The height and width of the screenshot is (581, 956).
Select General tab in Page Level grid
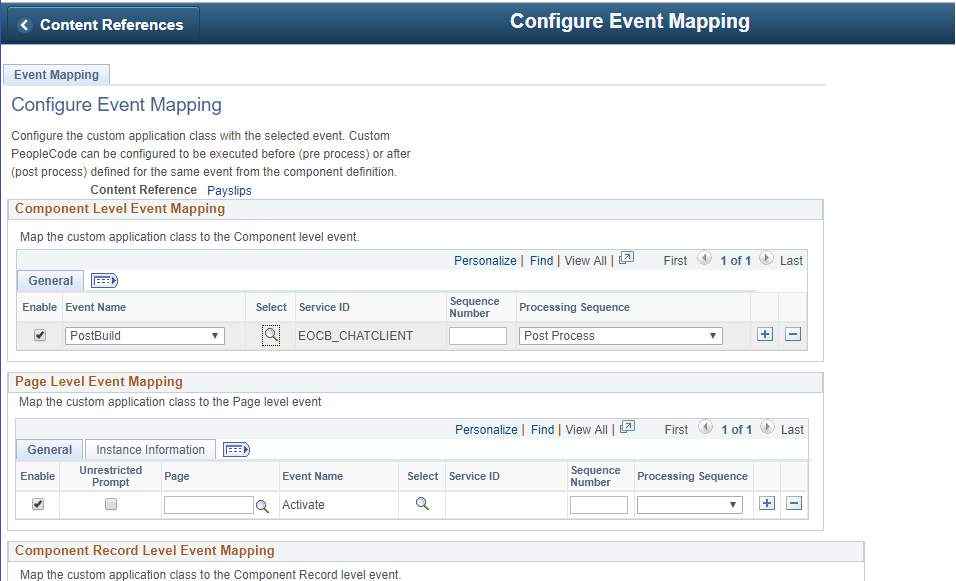click(49, 449)
